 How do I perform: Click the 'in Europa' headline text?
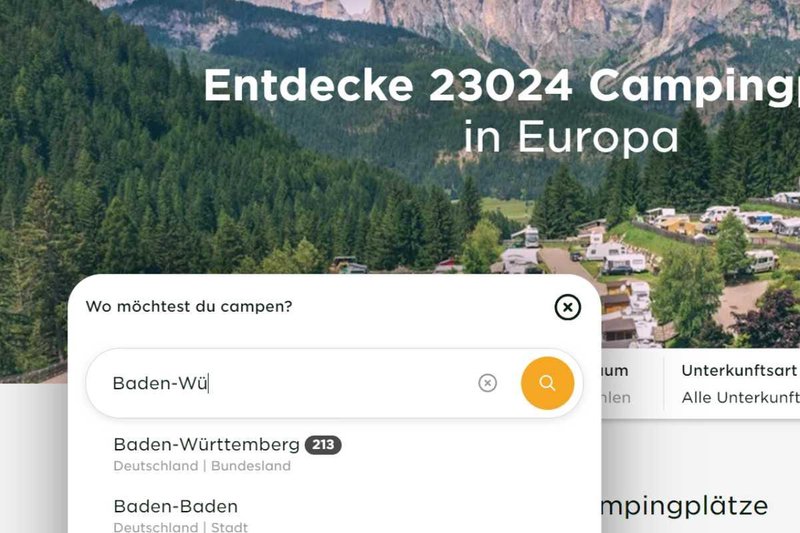571,137
